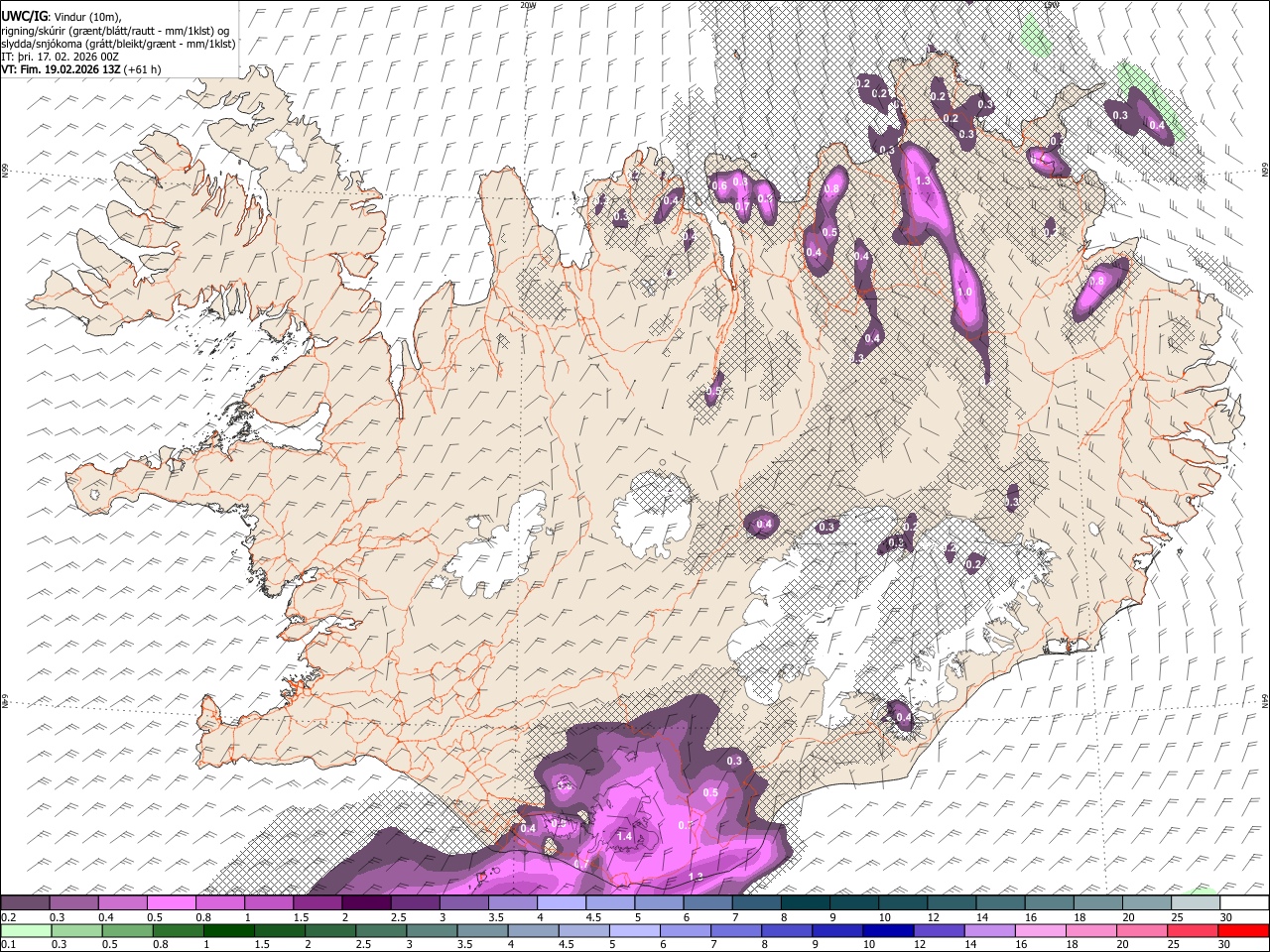Pick the bright pink snow swatch 0.5–0.8
This screenshot has width=1270, height=952.
point(172,903)
